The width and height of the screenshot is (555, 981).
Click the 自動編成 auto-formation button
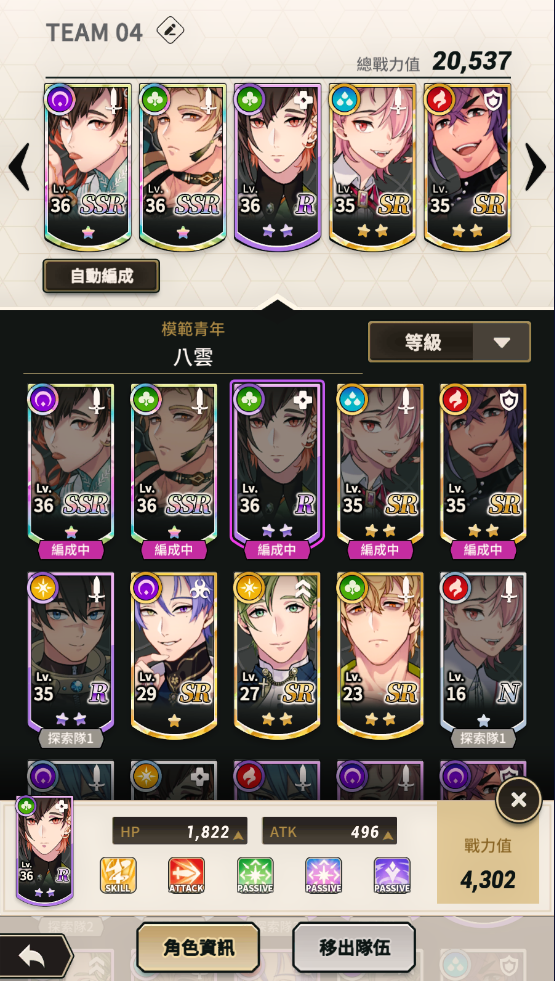[101, 276]
